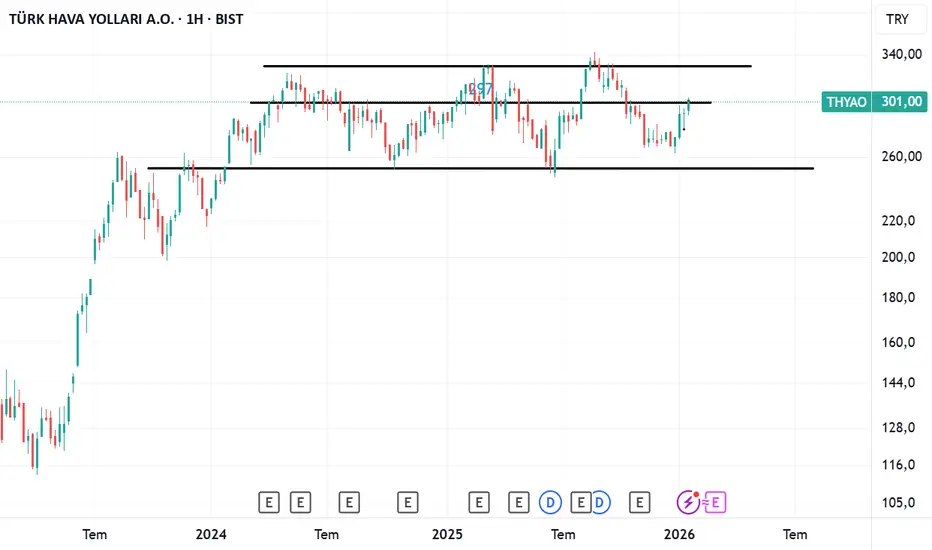Click the 2024 label on the time axis
Screen dimensions: 932x550
[x=211, y=534]
